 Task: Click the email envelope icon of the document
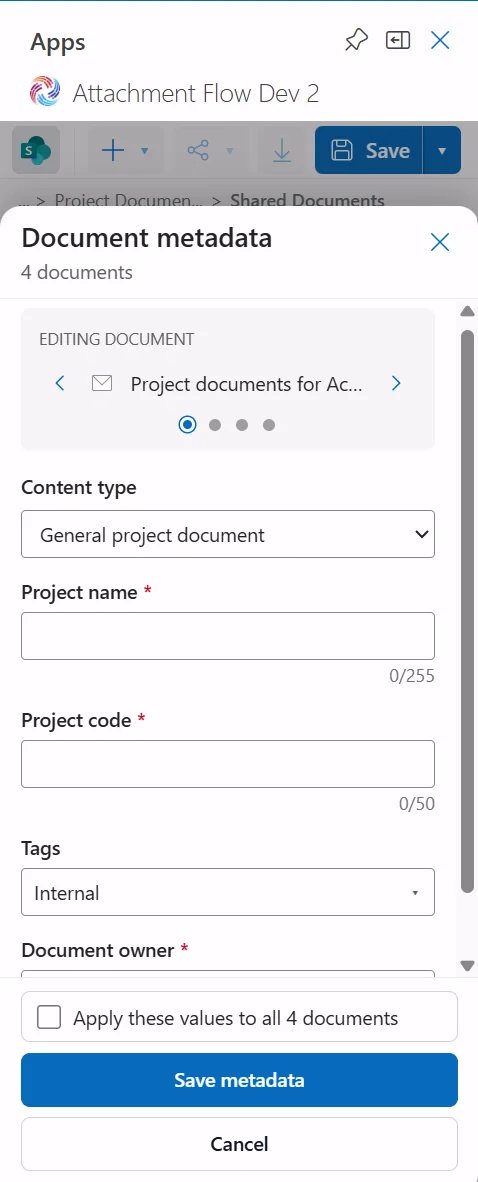[102, 384]
